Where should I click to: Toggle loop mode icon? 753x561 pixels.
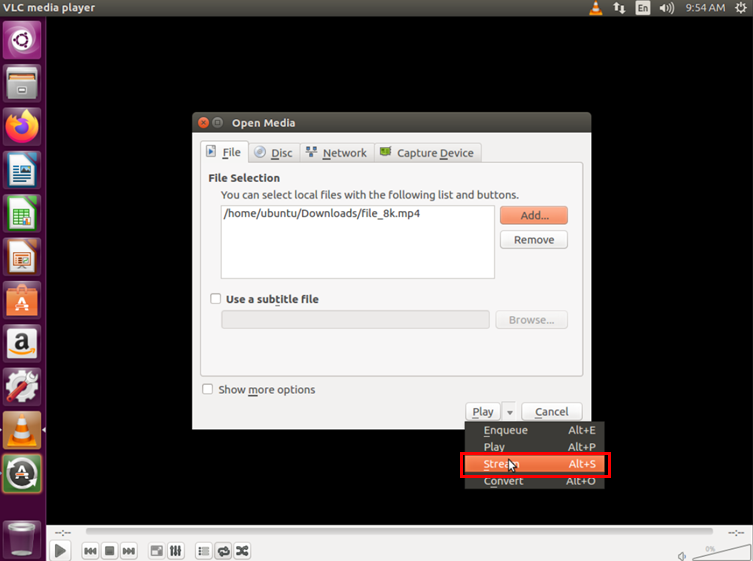pos(223,550)
